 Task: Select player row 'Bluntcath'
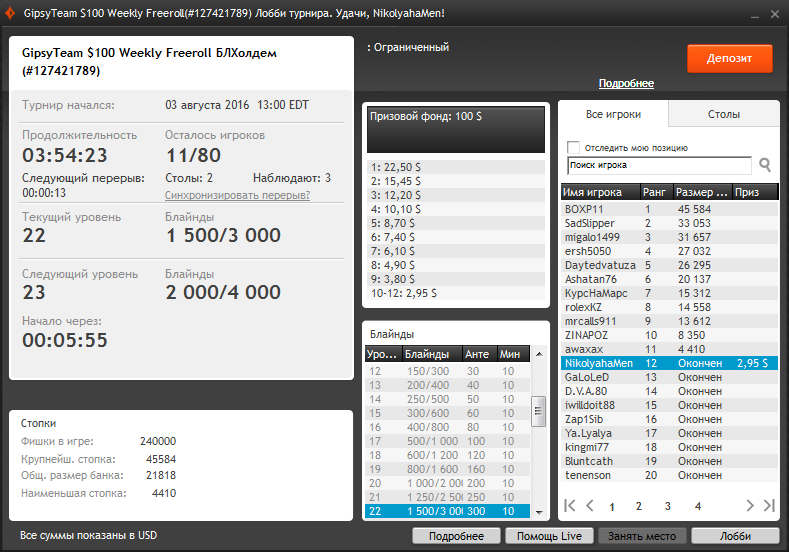click(x=669, y=461)
